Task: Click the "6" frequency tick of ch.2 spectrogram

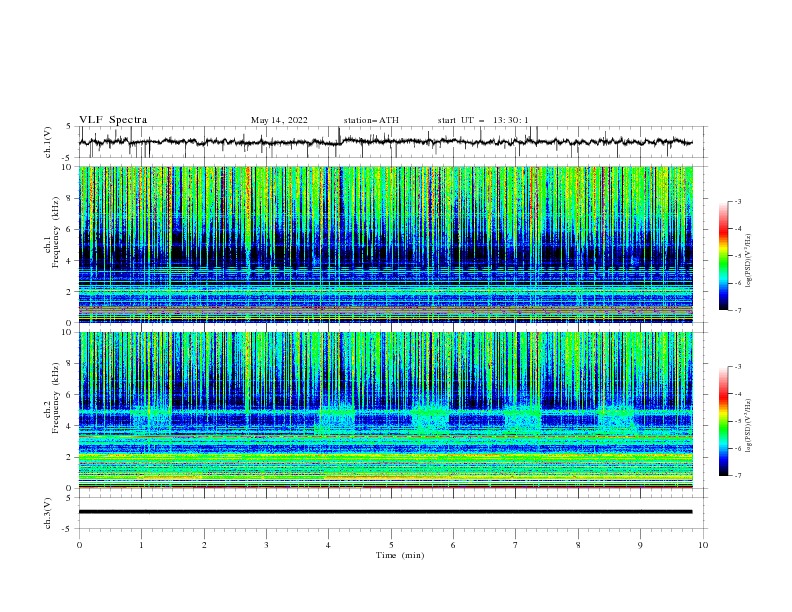Action: point(71,394)
